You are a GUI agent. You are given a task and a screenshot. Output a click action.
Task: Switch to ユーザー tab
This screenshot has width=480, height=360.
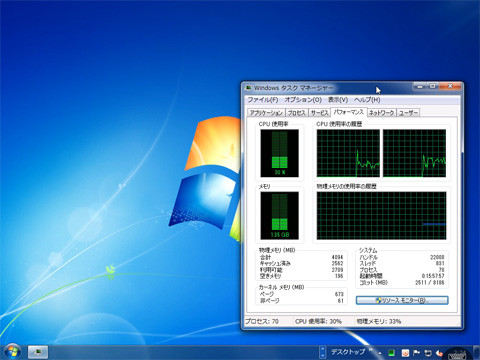(408, 113)
